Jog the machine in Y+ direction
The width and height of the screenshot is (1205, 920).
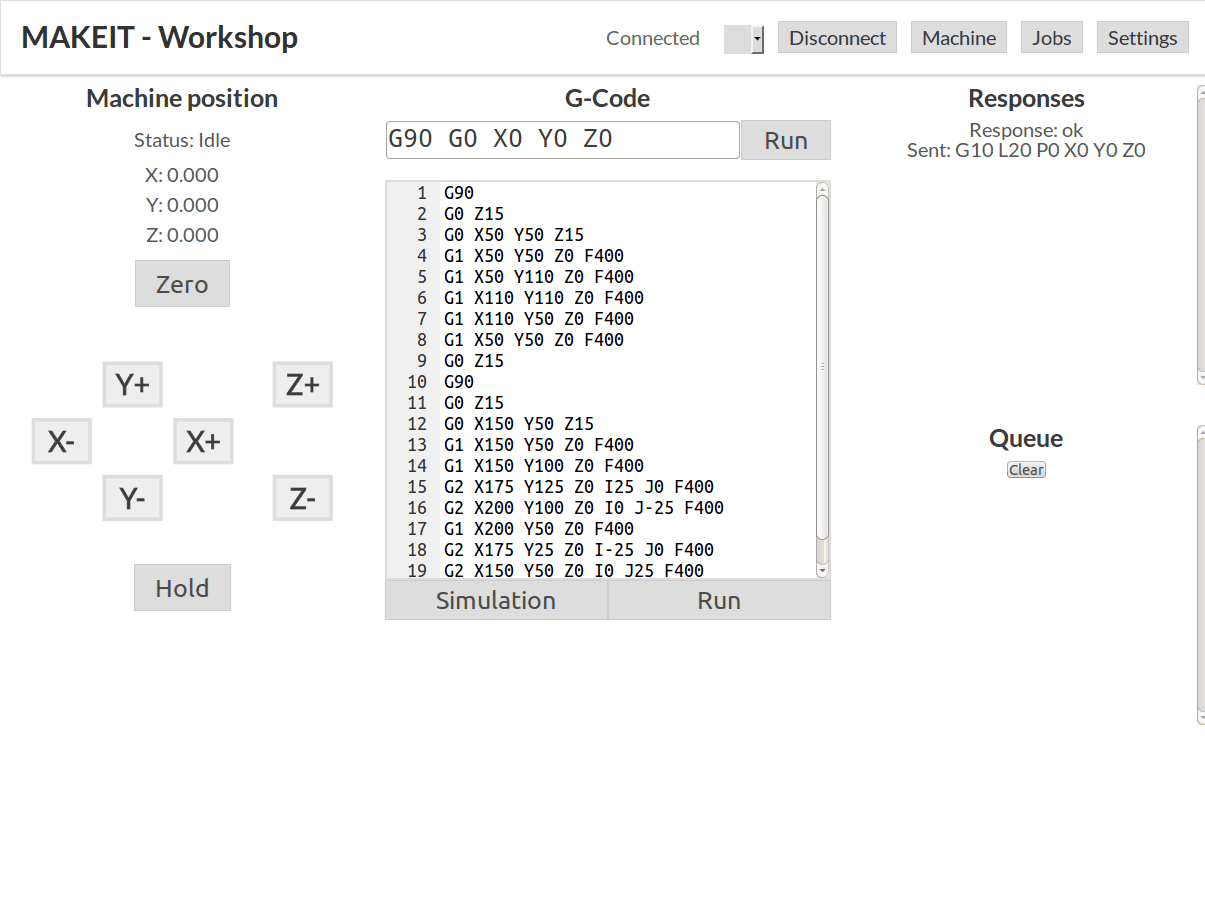click(132, 384)
